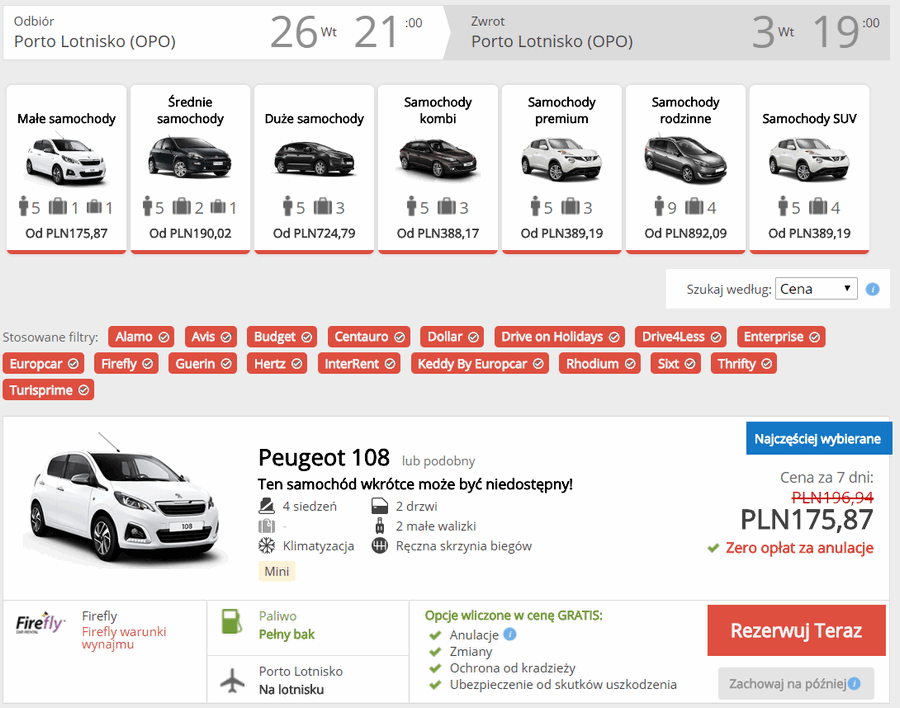The width and height of the screenshot is (900, 708).
Task: Click the Firefly company logo
Action: coord(40,623)
